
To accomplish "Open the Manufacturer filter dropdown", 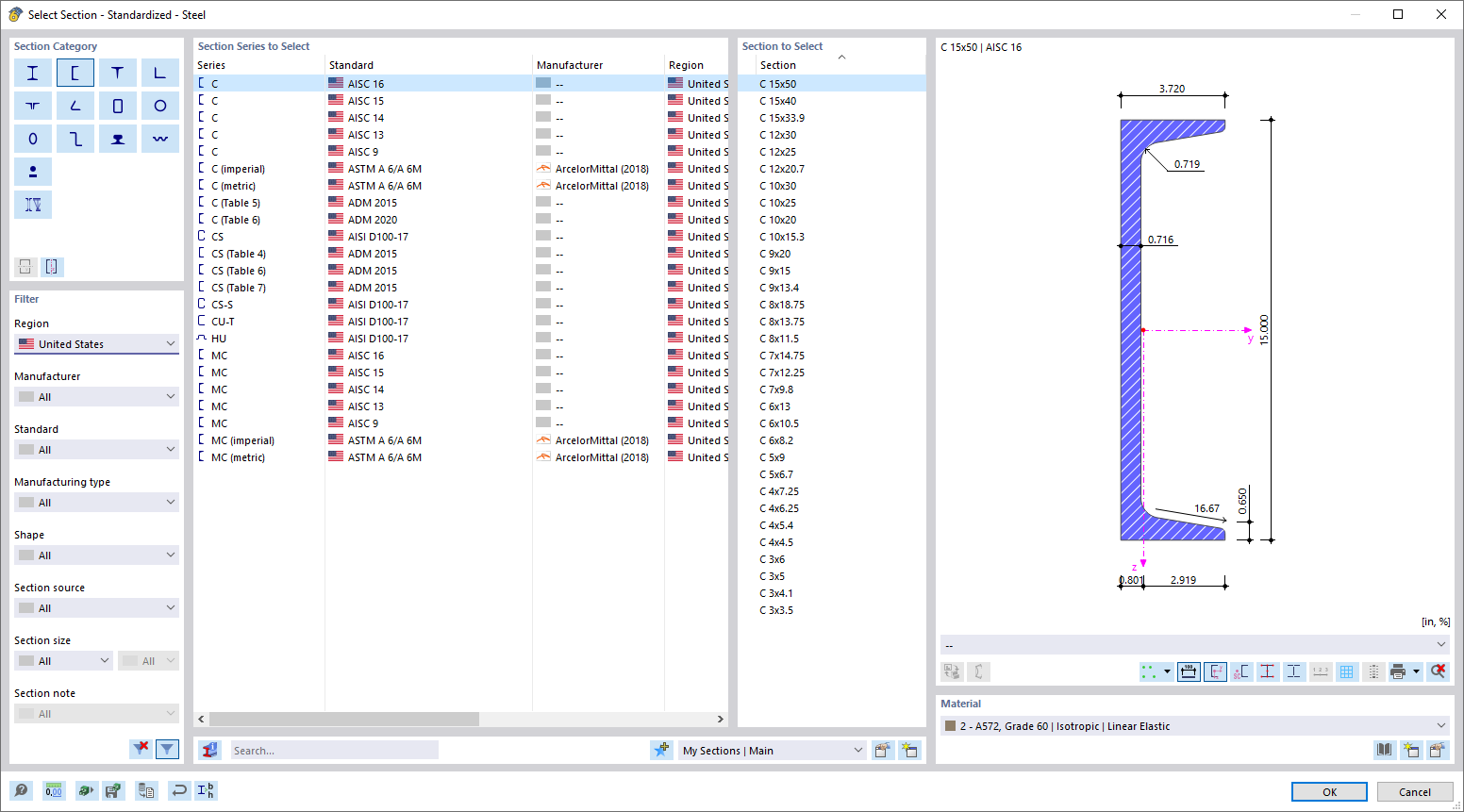I will (x=96, y=397).
